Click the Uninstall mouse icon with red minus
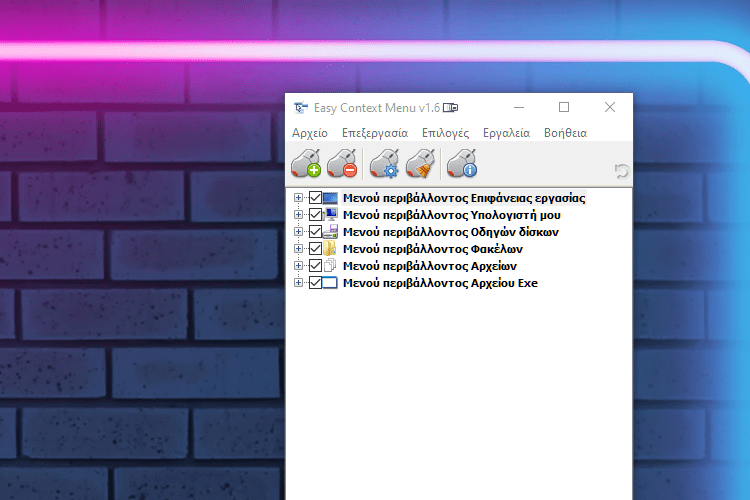The height and width of the screenshot is (500, 750). [x=342, y=163]
